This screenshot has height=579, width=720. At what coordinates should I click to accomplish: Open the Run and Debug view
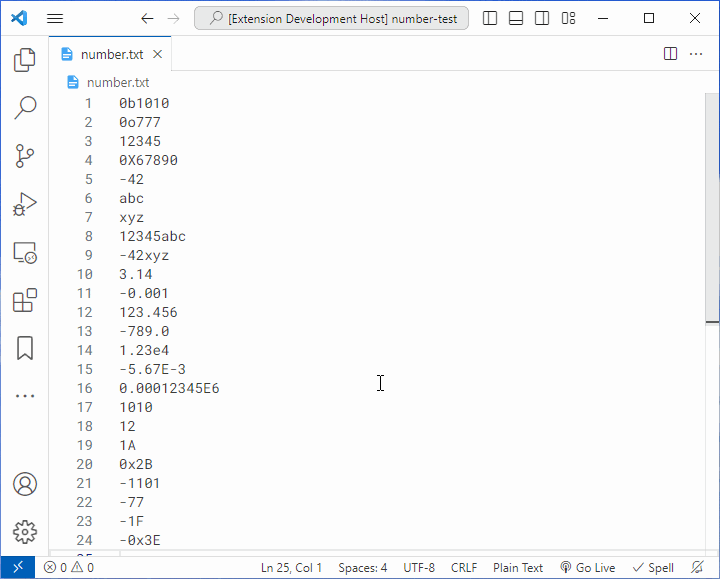coord(25,204)
